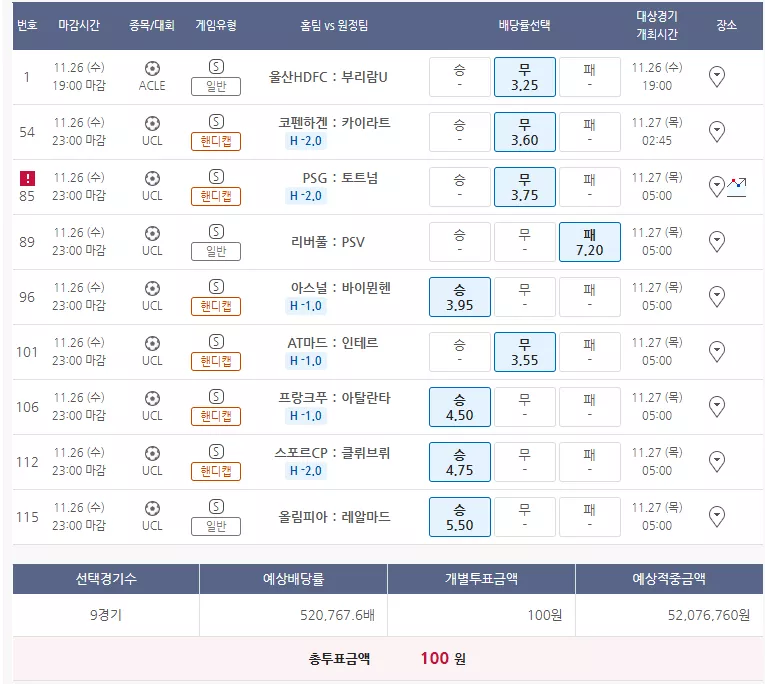The height and width of the screenshot is (684, 765).
Task: Click 마감시간 column header
Action: click(79, 25)
